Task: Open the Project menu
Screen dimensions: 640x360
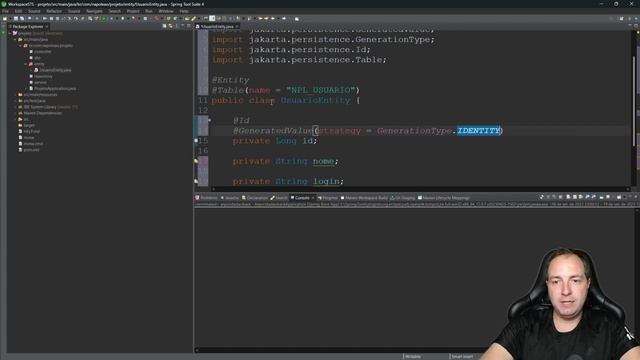Action: [133, 11]
